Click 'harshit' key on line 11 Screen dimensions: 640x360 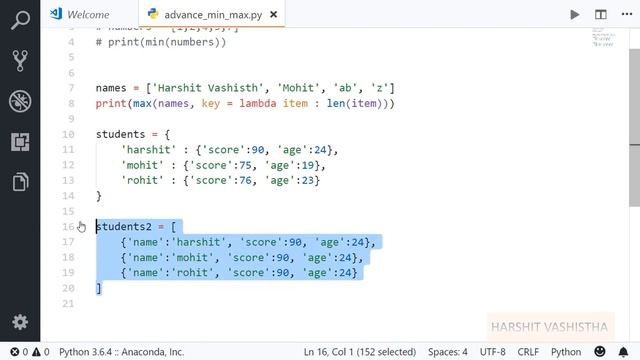(148, 150)
